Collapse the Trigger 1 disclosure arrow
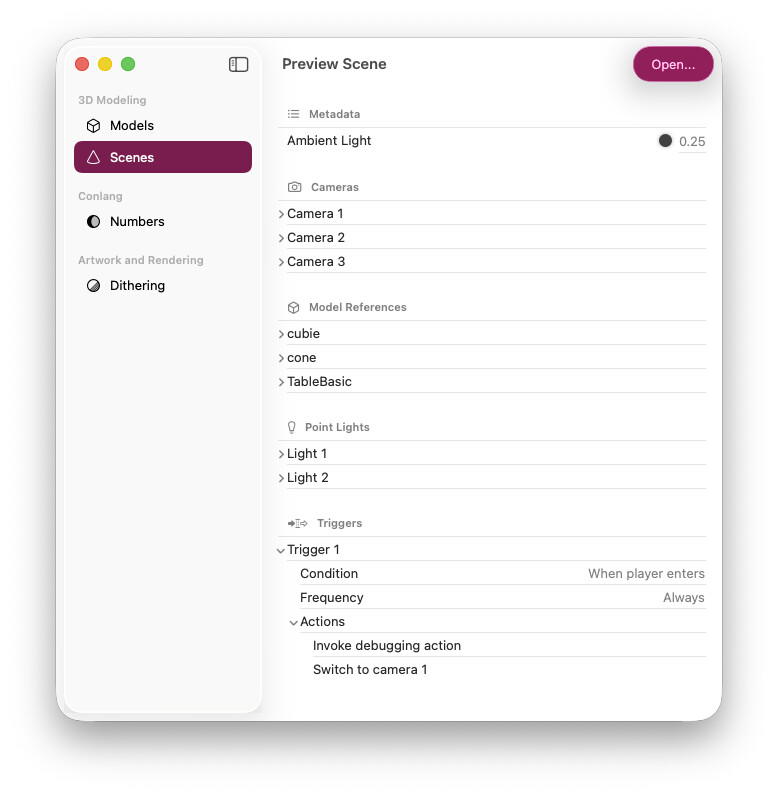Screen dimensions: 778x795 281,550
